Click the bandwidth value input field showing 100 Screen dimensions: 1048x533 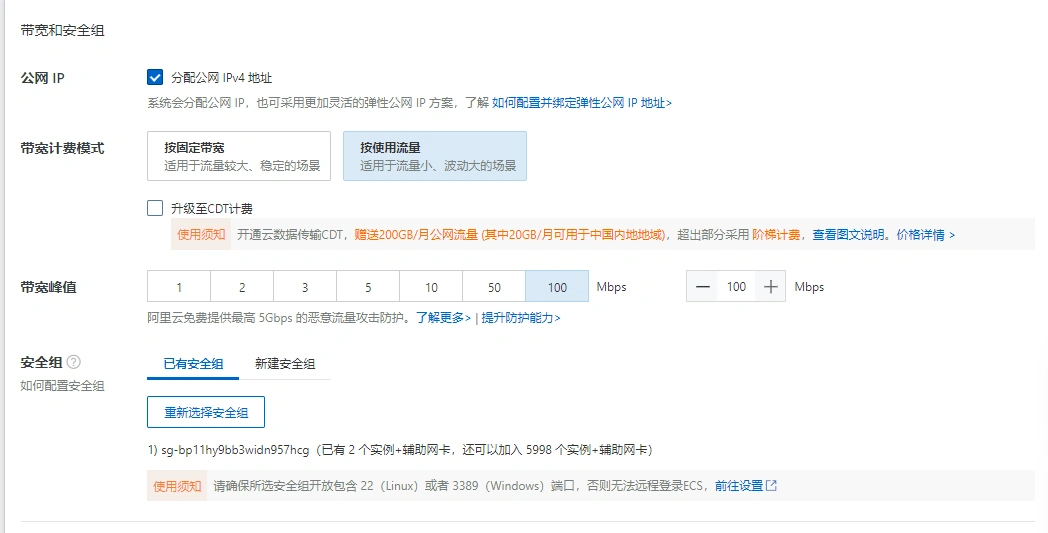(737, 287)
